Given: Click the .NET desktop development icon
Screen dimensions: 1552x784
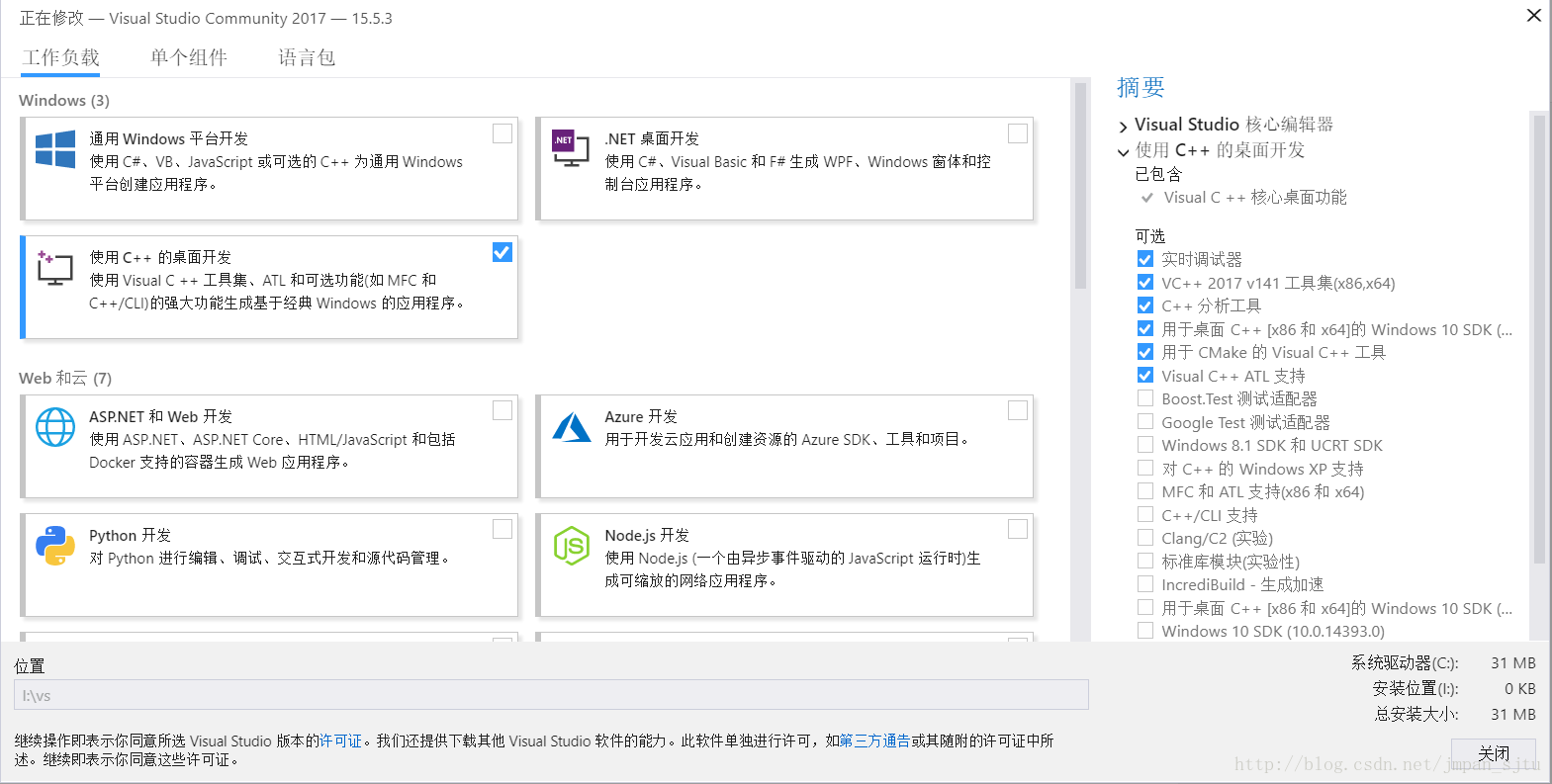Looking at the screenshot, I should click(571, 147).
